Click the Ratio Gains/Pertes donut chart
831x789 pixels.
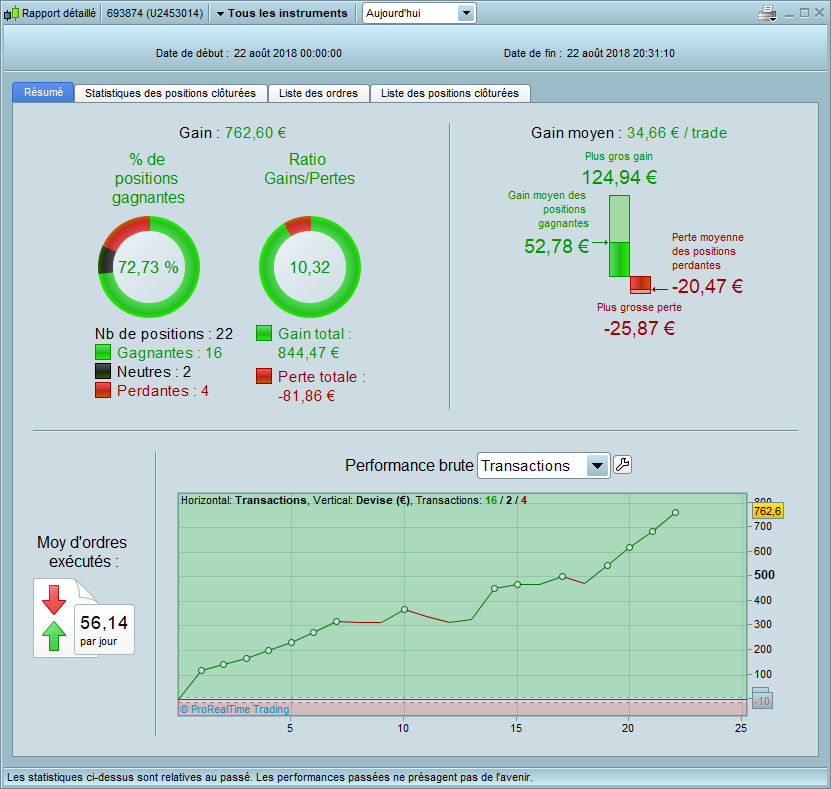coord(310,267)
